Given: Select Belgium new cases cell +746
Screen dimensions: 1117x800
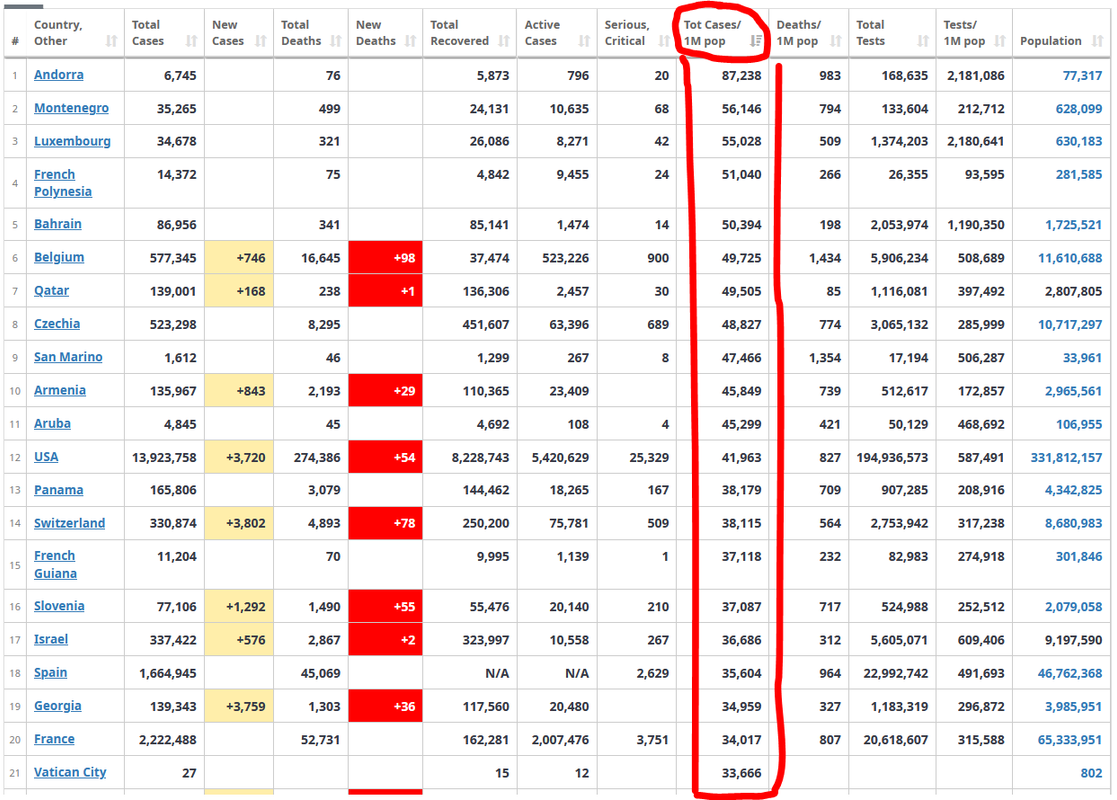Looking at the screenshot, I should click(239, 258).
